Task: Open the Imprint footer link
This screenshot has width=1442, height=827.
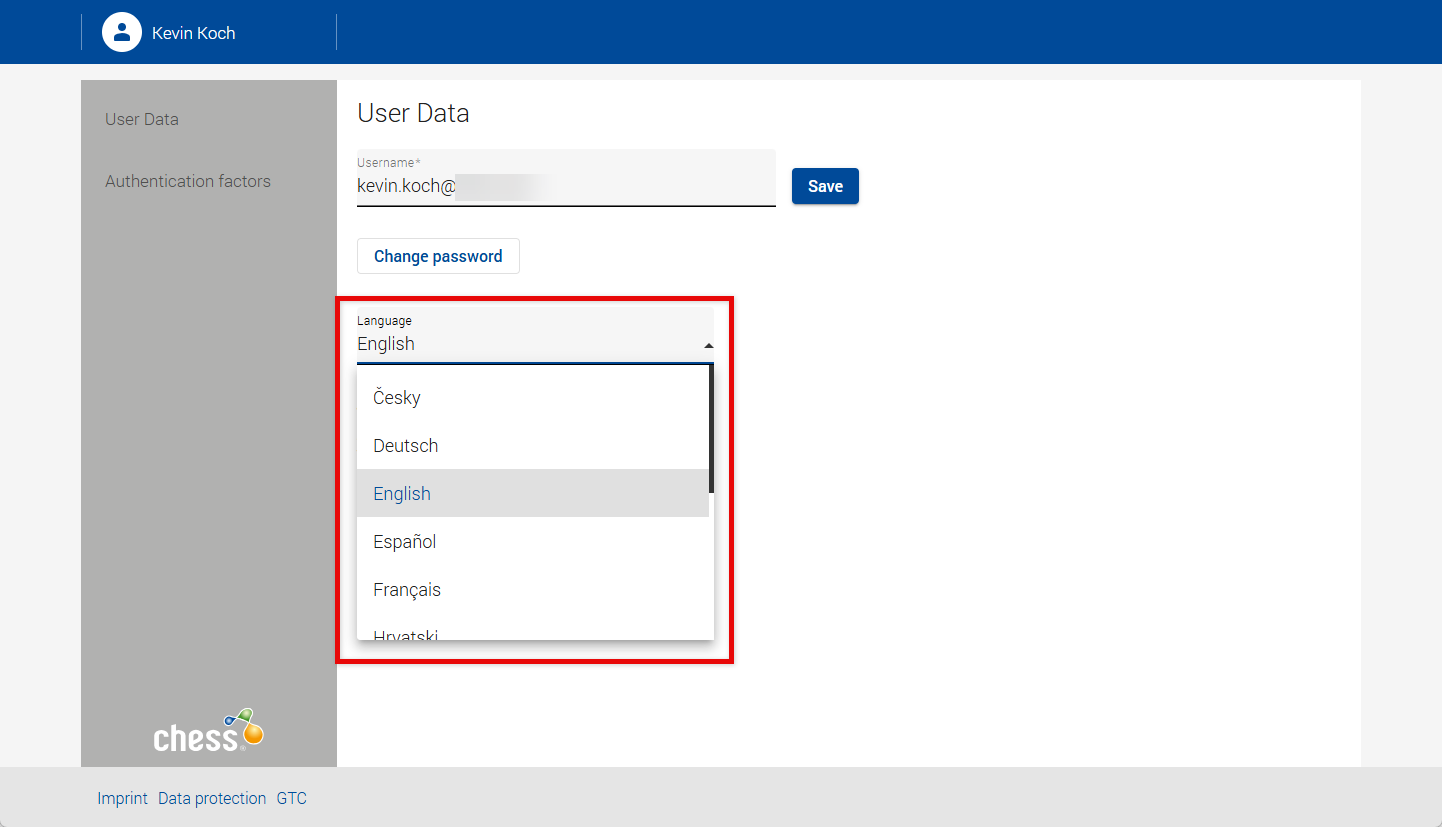Action: (122, 798)
